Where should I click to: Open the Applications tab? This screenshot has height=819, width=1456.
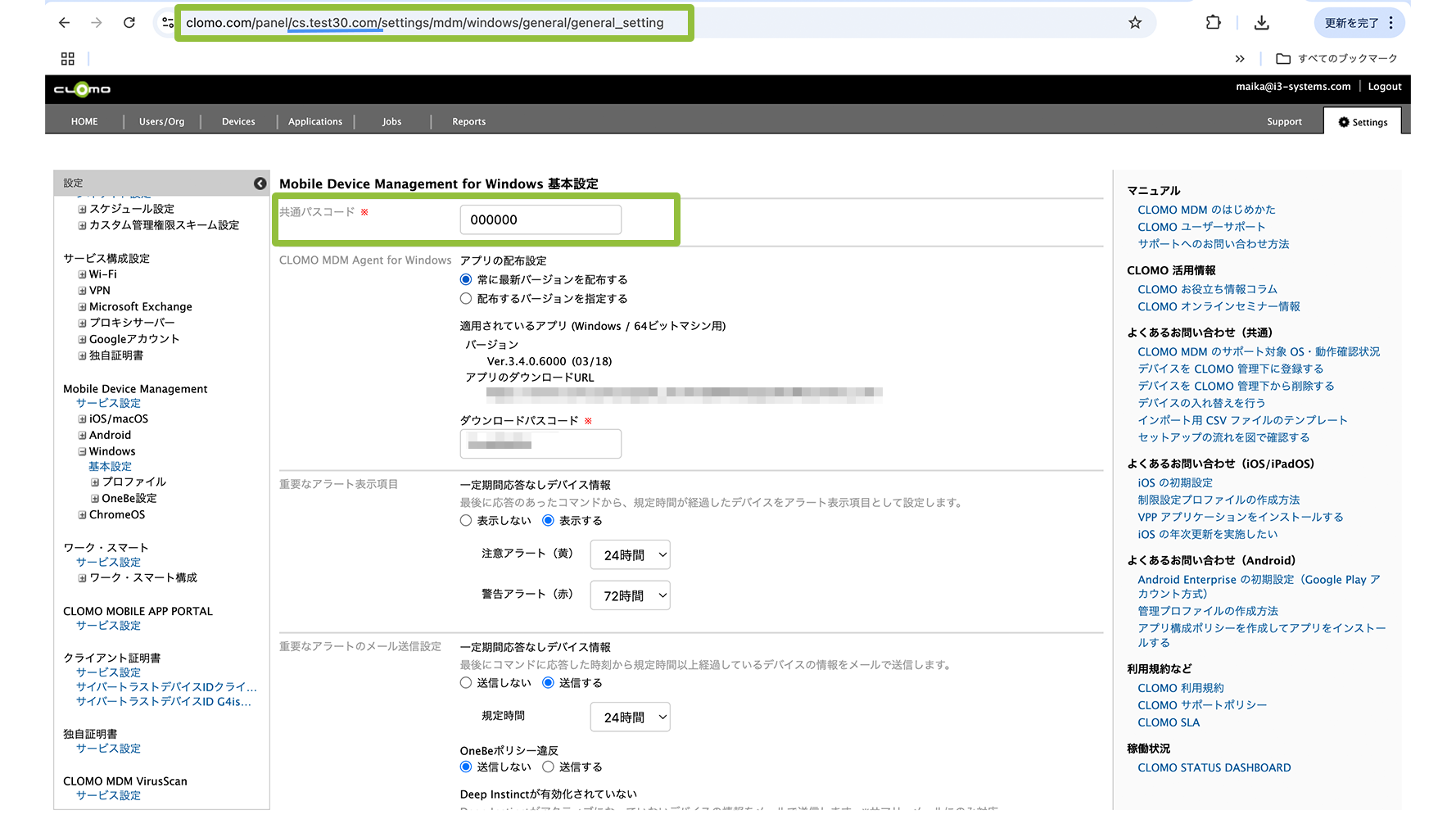pos(315,121)
